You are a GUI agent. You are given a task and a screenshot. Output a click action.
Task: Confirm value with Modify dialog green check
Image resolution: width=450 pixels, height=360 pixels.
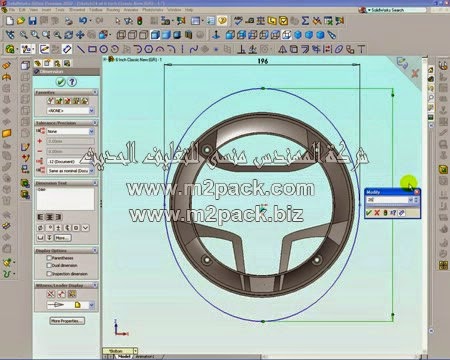click(x=369, y=213)
